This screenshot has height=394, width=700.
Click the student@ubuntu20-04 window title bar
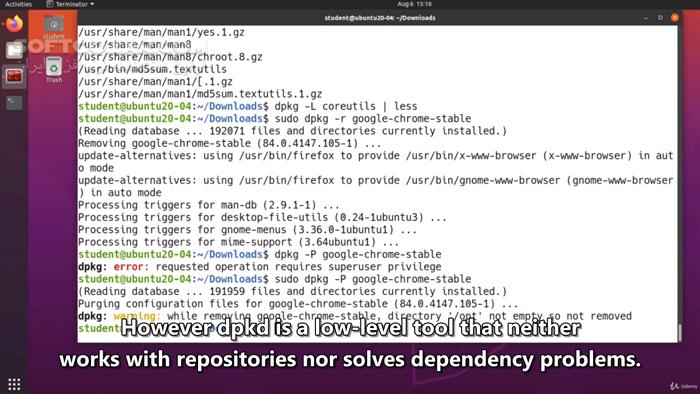tap(379, 18)
